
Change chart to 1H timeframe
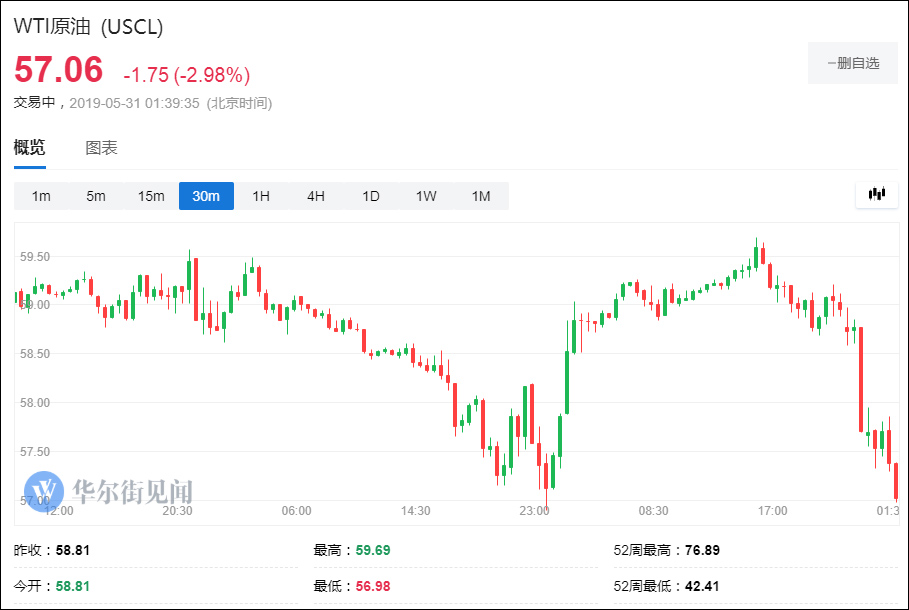261,196
